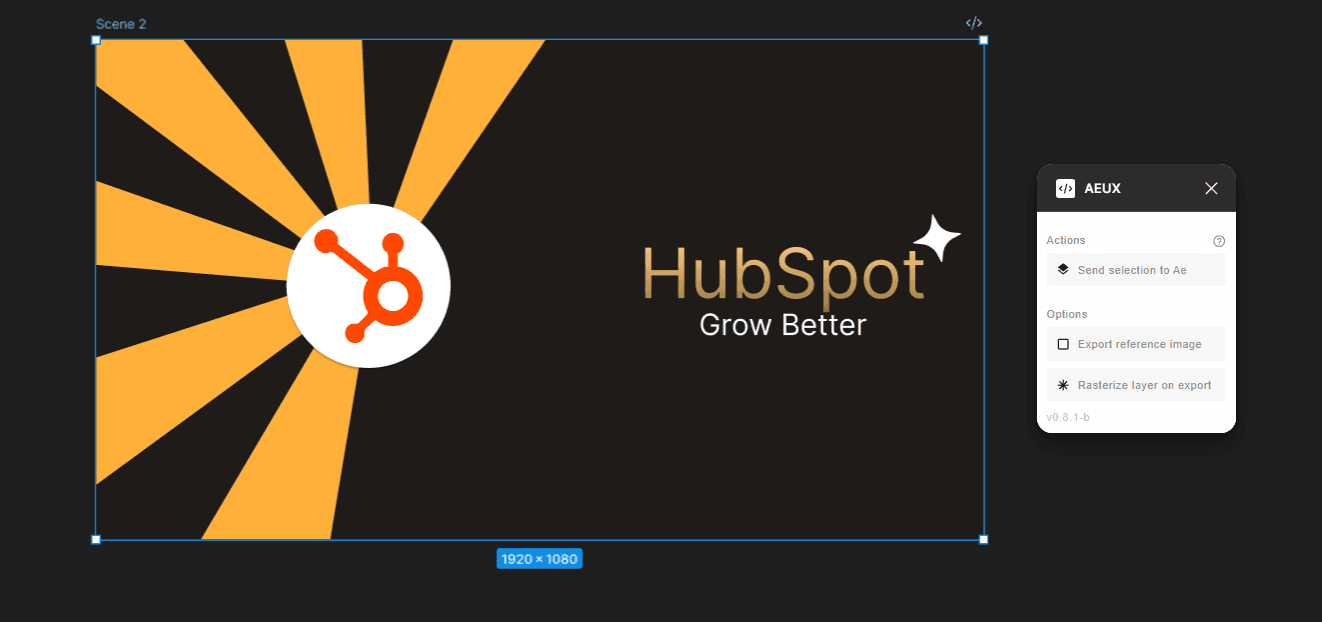
Task: Enable the Export reference image checkbox
Action: (x=1063, y=344)
